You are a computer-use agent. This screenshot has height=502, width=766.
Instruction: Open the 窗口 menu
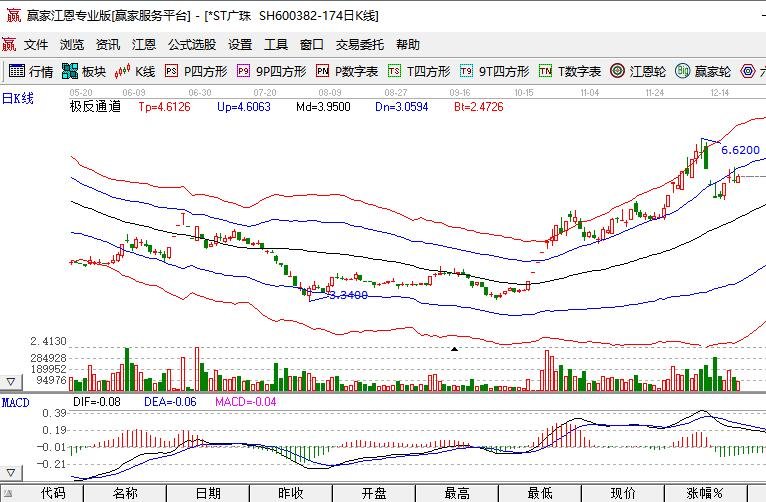[312, 45]
